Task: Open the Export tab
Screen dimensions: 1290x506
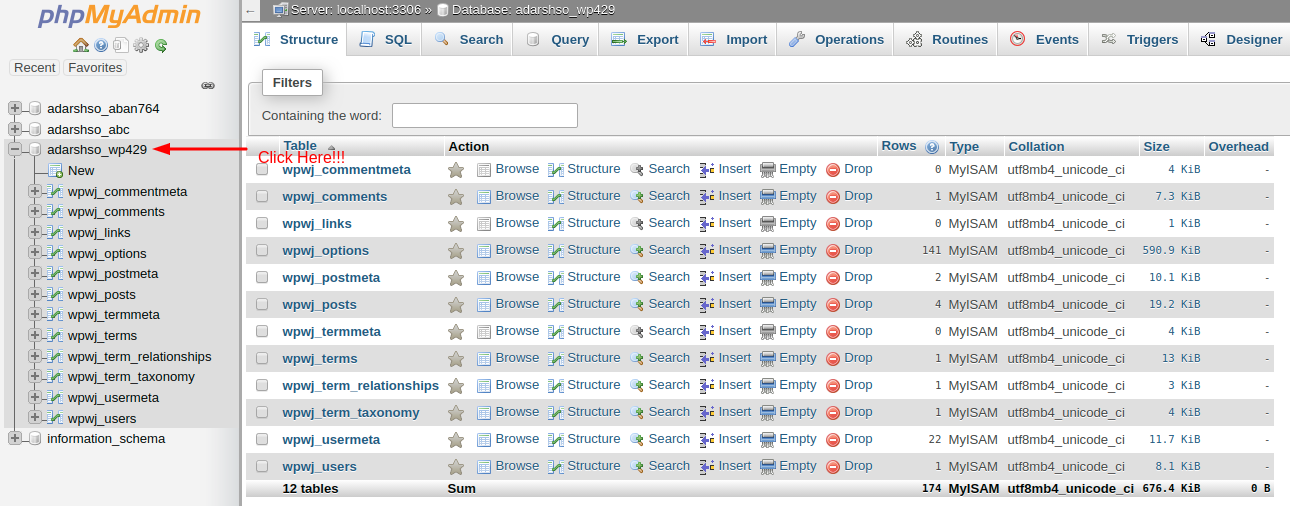Action: (x=645, y=40)
